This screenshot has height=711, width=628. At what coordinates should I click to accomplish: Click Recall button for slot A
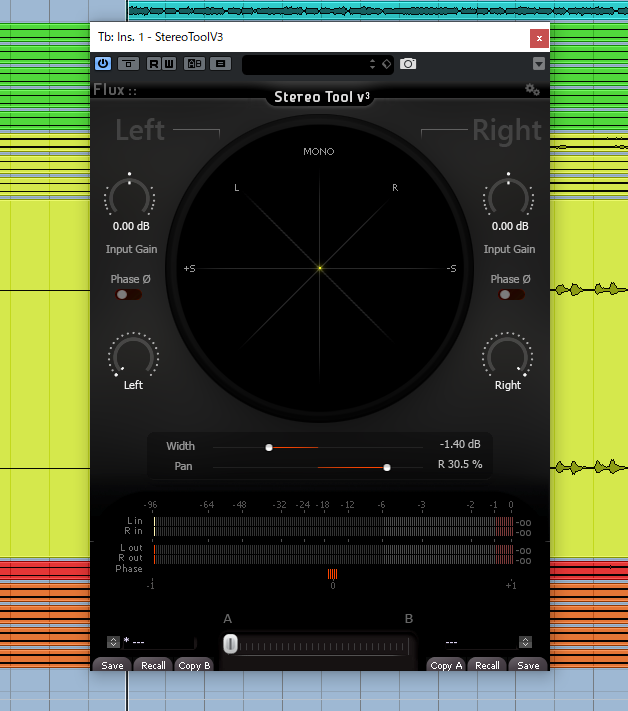pyautogui.click(x=153, y=665)
